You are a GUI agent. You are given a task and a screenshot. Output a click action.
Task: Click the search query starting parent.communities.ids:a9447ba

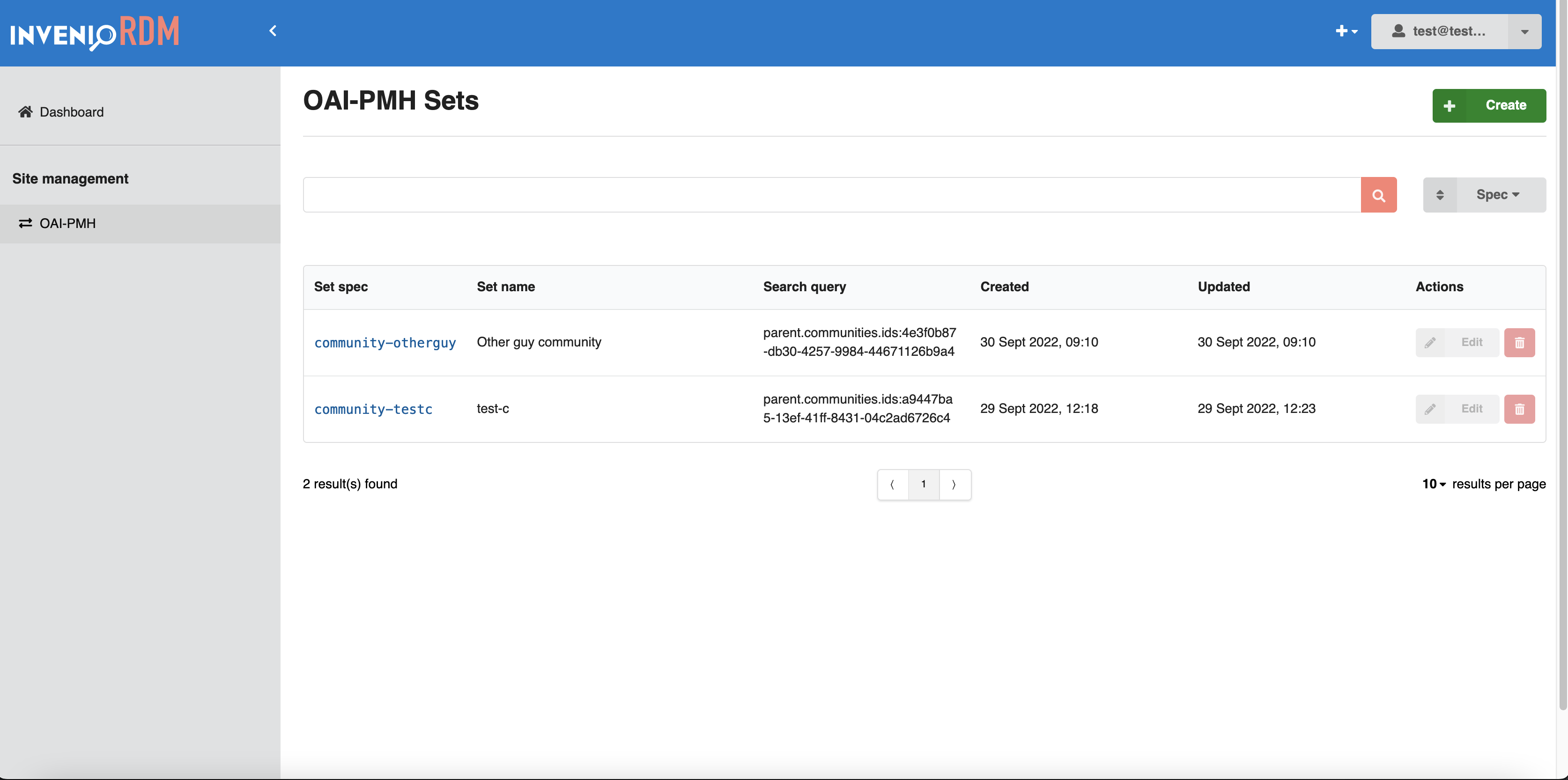coord(857,408)
